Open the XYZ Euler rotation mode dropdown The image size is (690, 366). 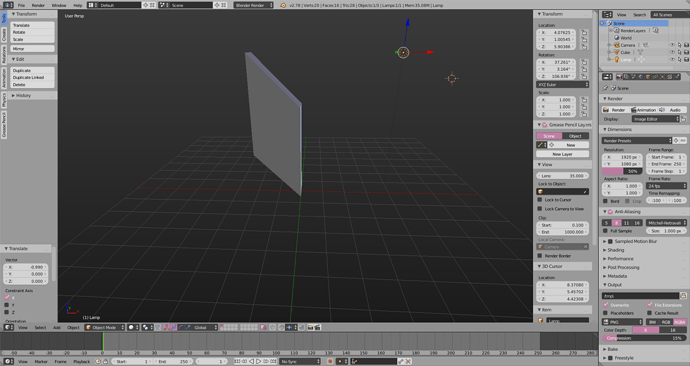point(562,84)
